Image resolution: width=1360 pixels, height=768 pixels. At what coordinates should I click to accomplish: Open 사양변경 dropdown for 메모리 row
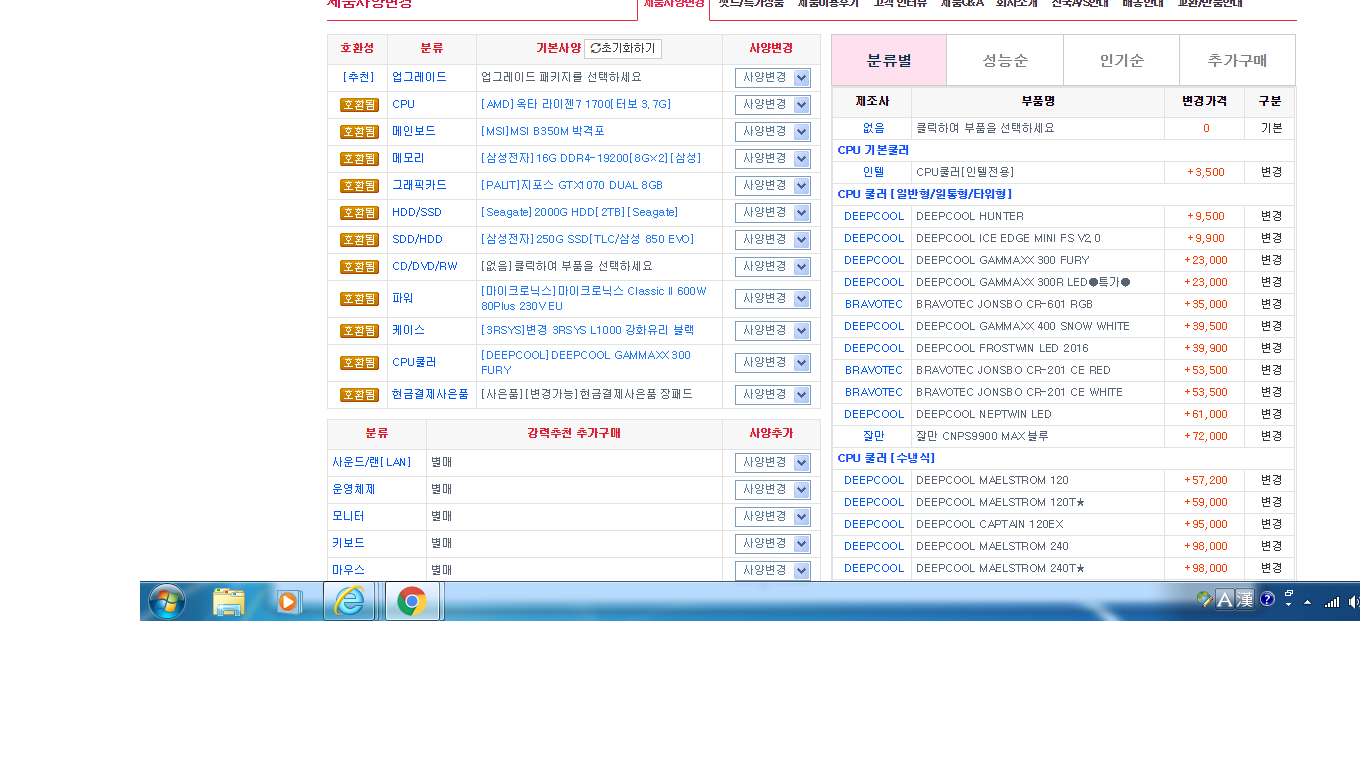tap(772, 159)
